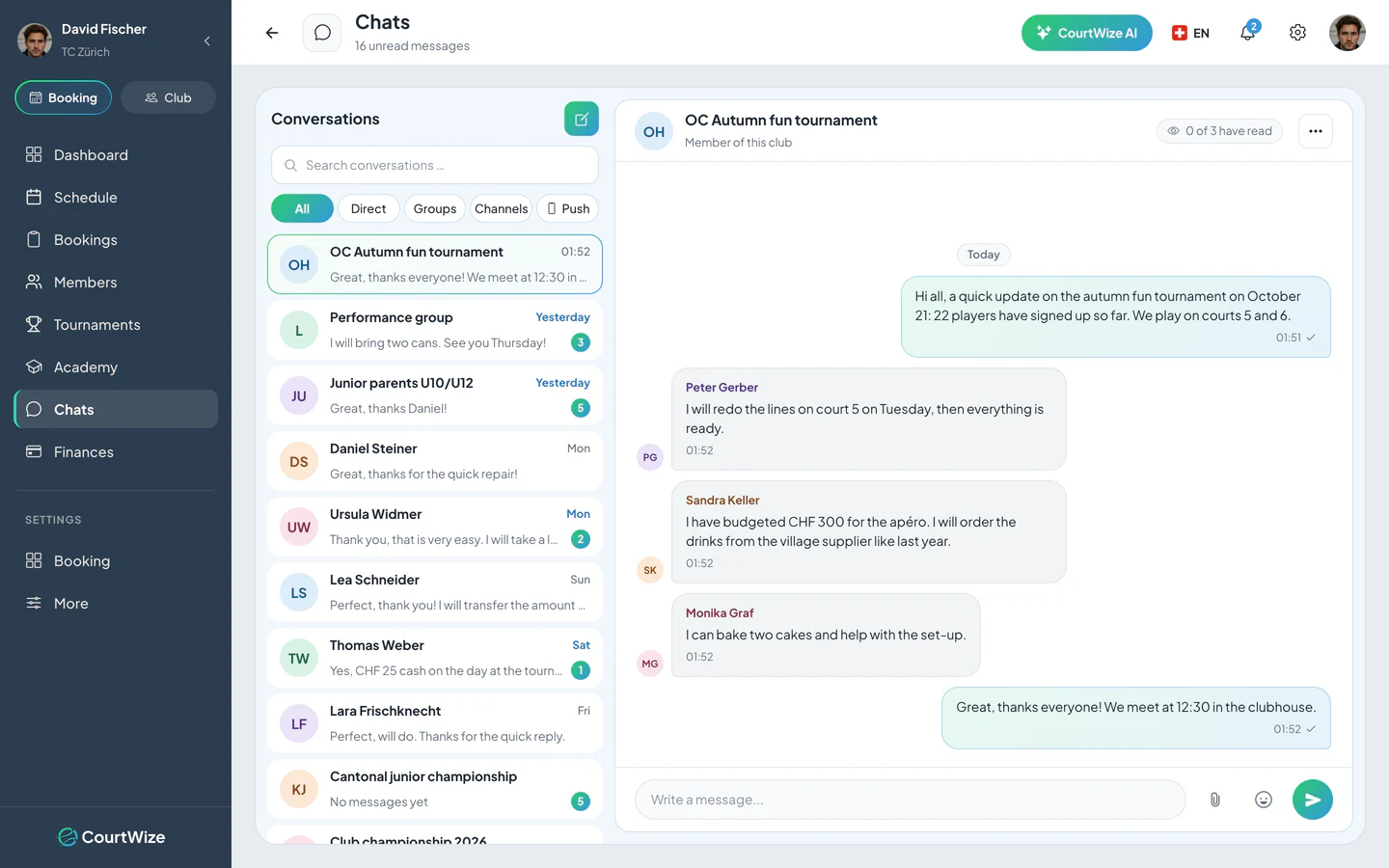This screenshot has height=868, width=1389.
Task: Open the notifications bell
Action: pos(1248,32)
